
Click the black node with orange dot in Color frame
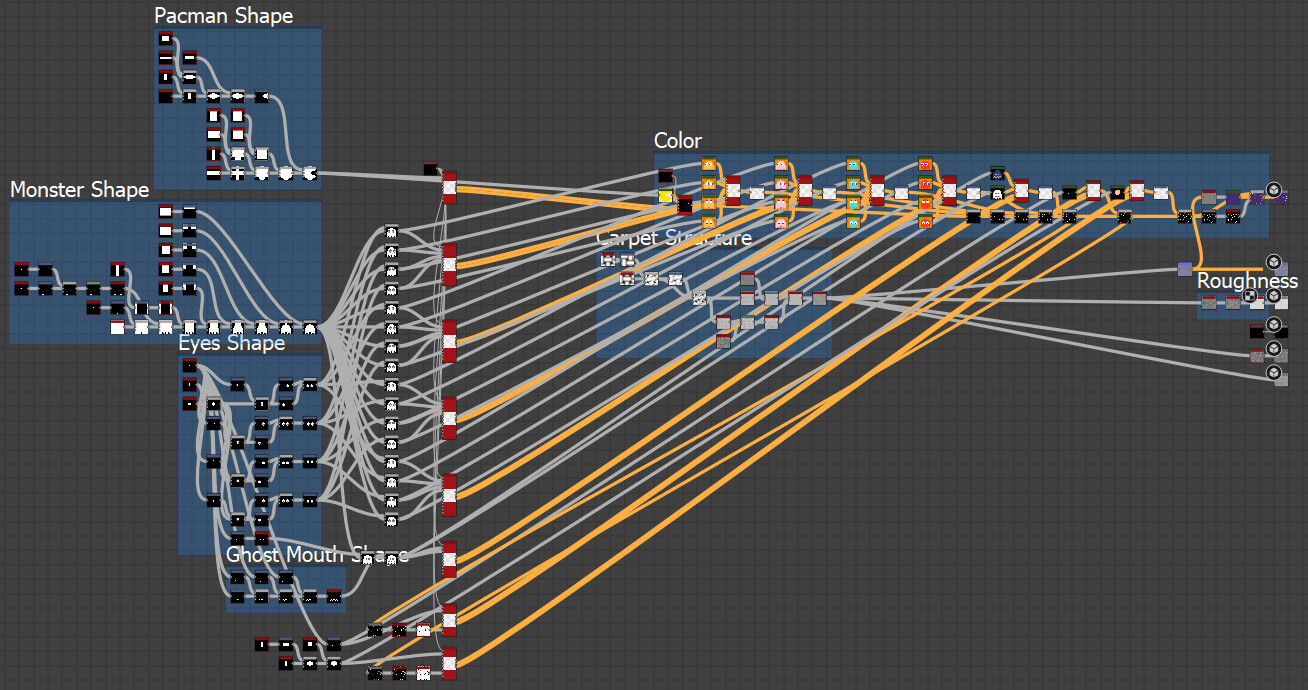point(1117,193)
